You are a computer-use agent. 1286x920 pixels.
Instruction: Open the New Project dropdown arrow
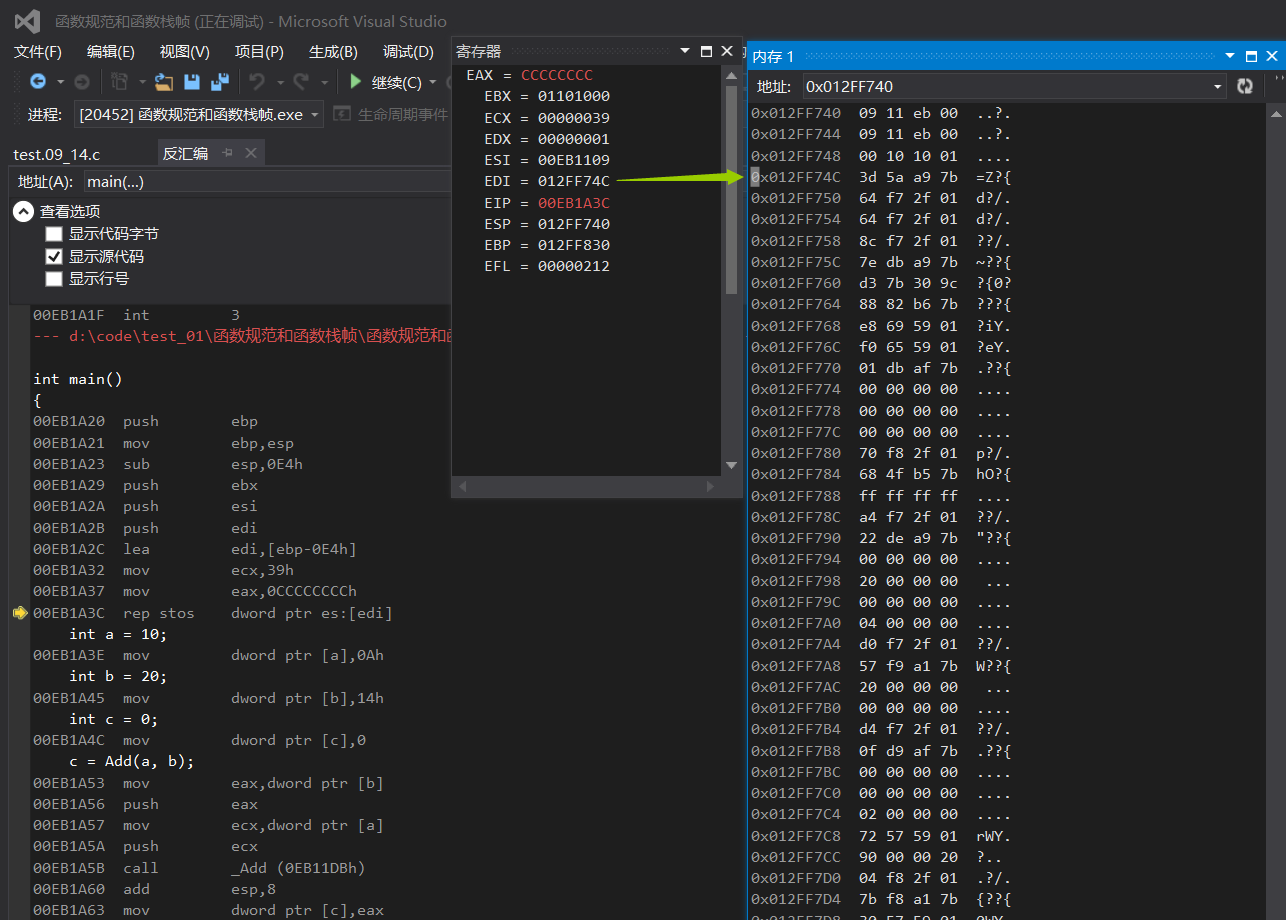point(143,82)
